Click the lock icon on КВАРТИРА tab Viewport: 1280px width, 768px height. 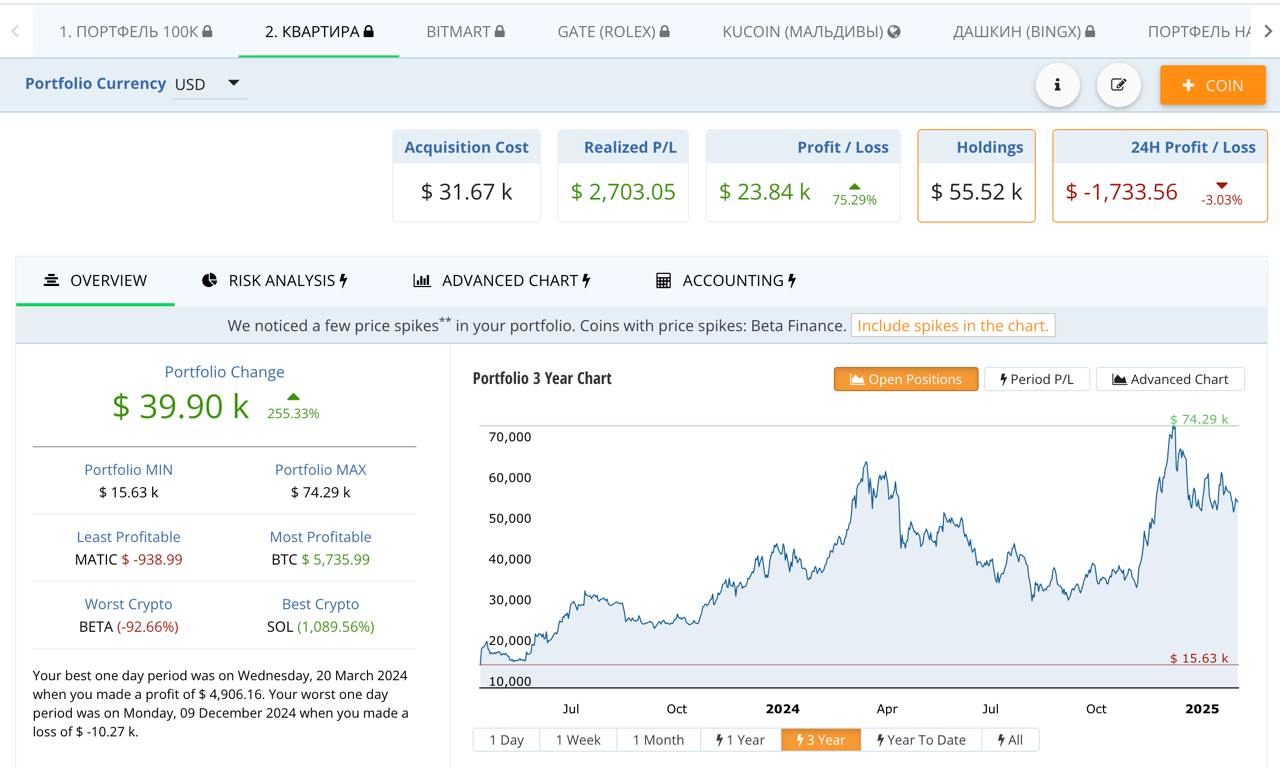pyautogui.click(x=369, y=32)
